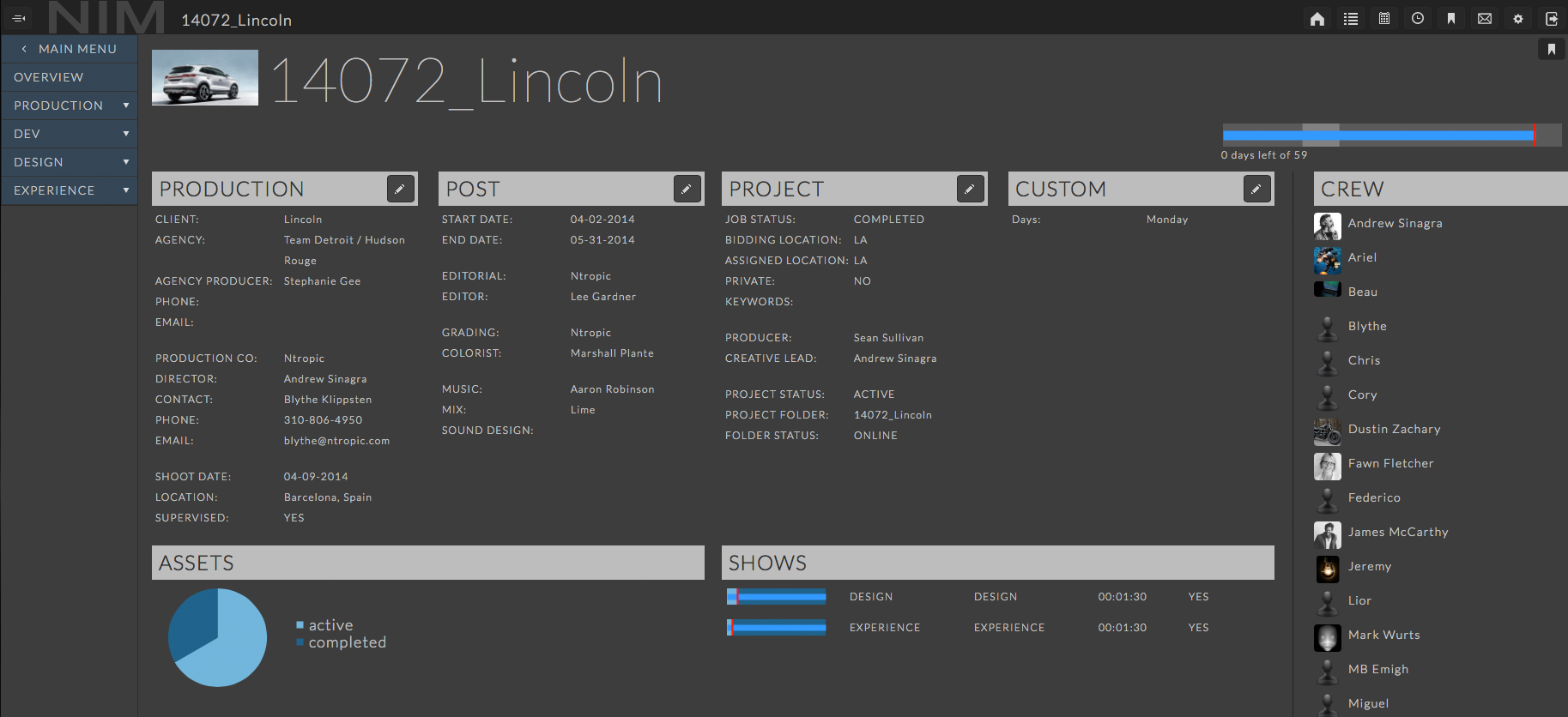Viewport: 1568px width, 717px height.
Task: Click the active legend entry
Action: tap(324, 625)
